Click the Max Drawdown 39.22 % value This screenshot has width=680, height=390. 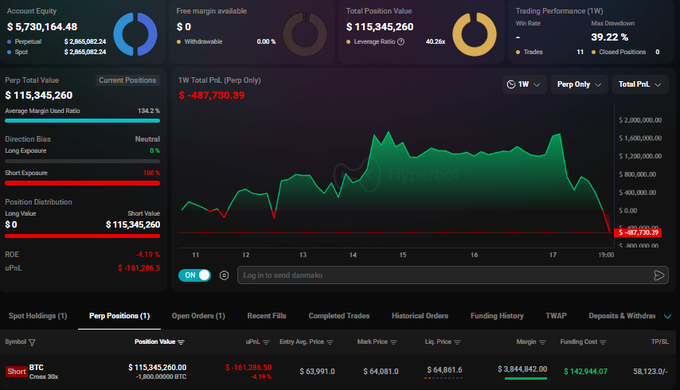click(x=609, y=37)
